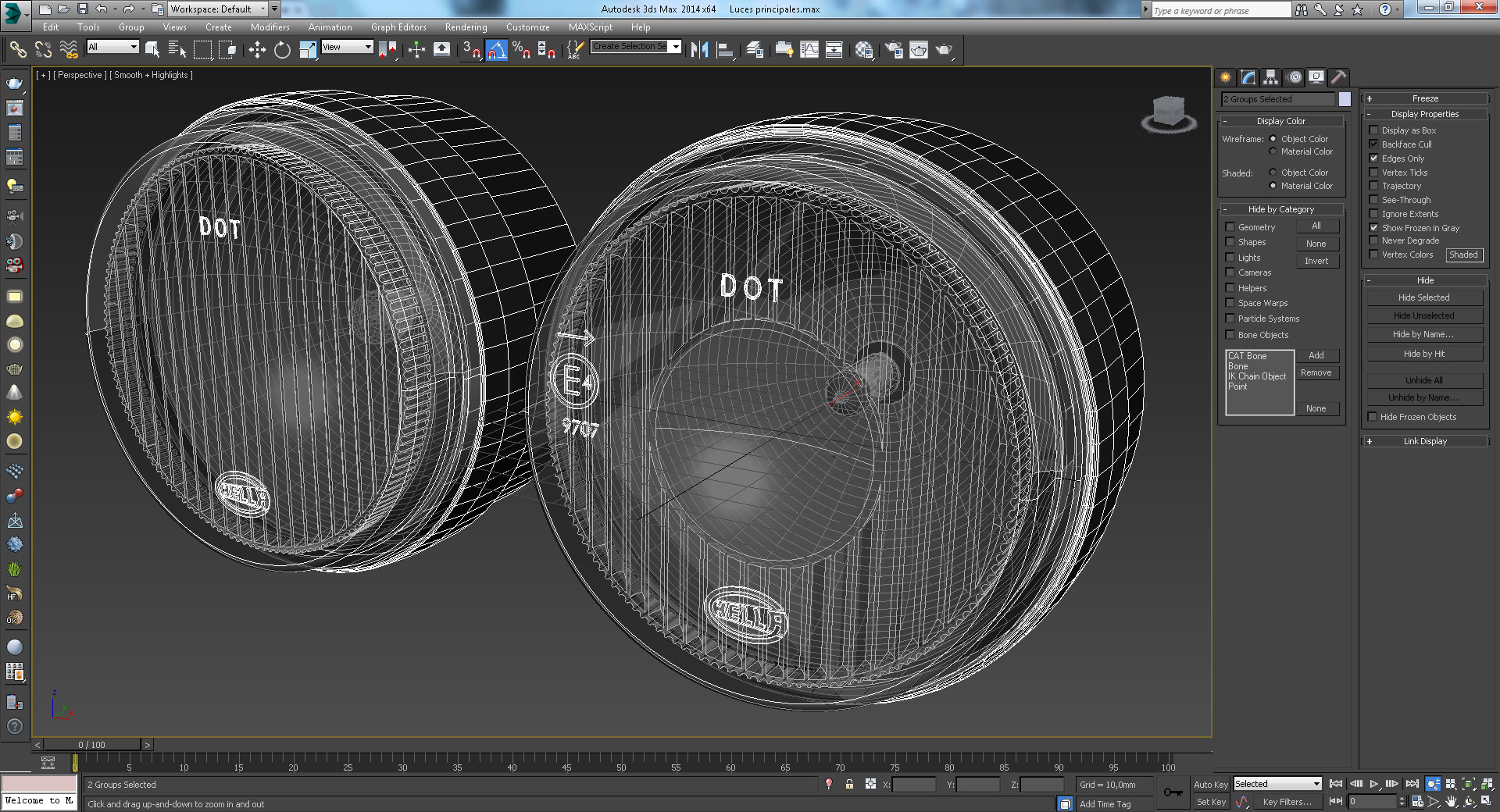Open the Curve Editor

pyautogui.click(x=809, y=50)
